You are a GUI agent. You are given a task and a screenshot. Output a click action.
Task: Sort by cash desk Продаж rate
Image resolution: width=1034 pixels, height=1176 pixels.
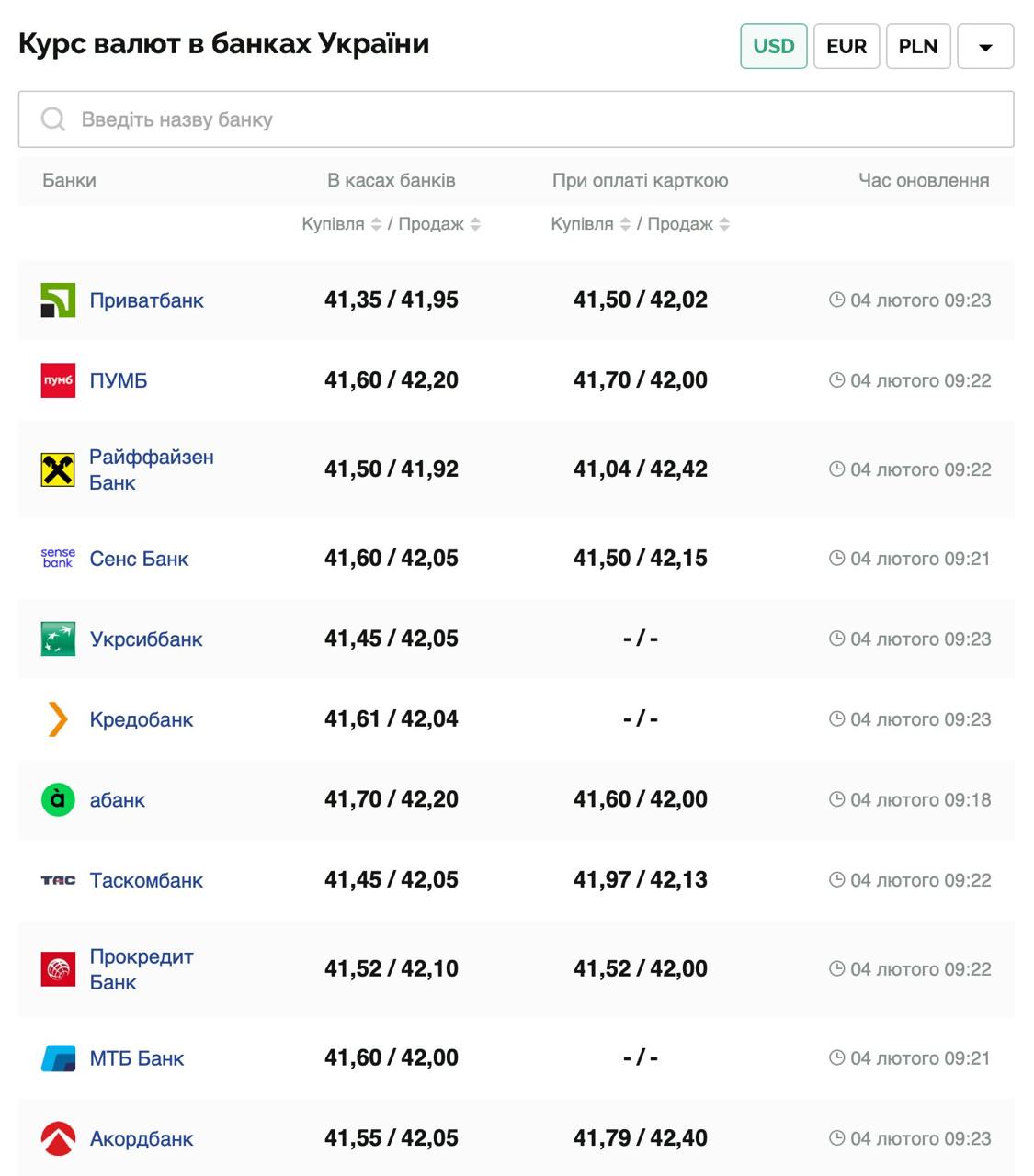coord(475,224)
